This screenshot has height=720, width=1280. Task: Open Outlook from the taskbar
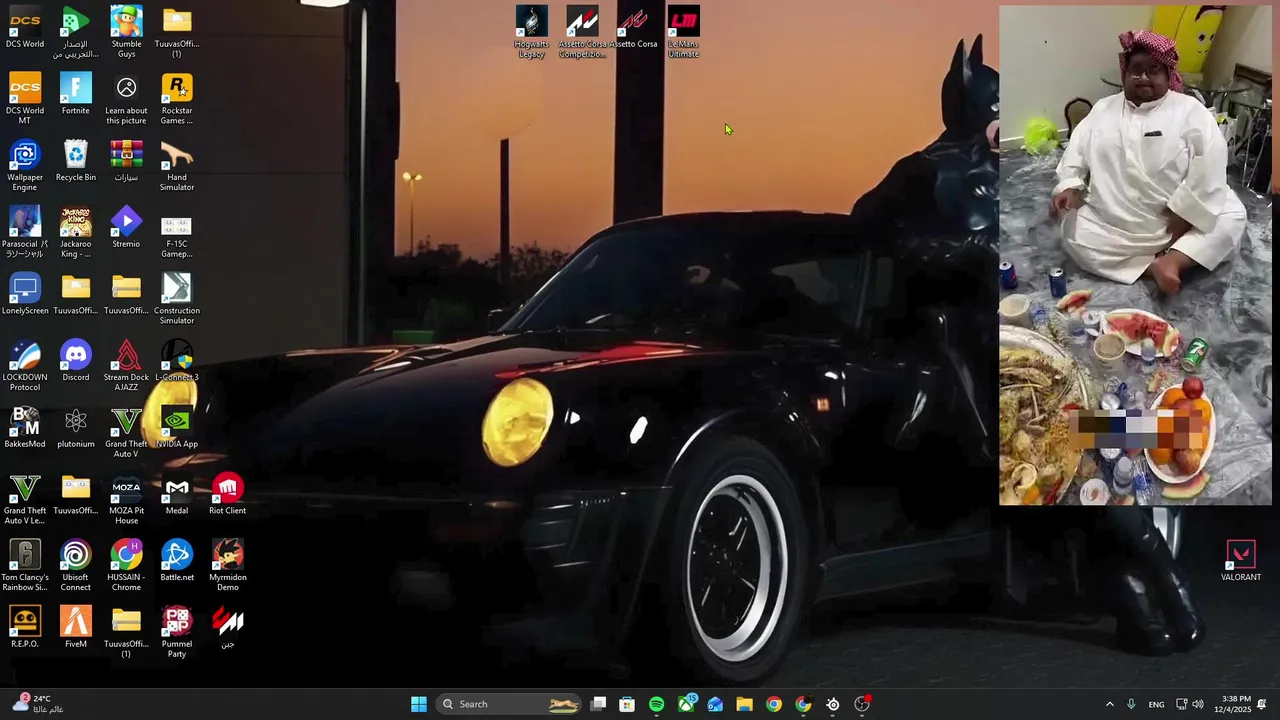point(715,704)
